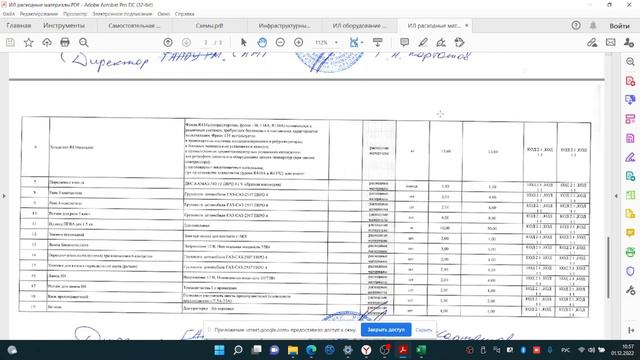Open notifications bell icon
The image size is (640, 360).
(x=593, y=25)
